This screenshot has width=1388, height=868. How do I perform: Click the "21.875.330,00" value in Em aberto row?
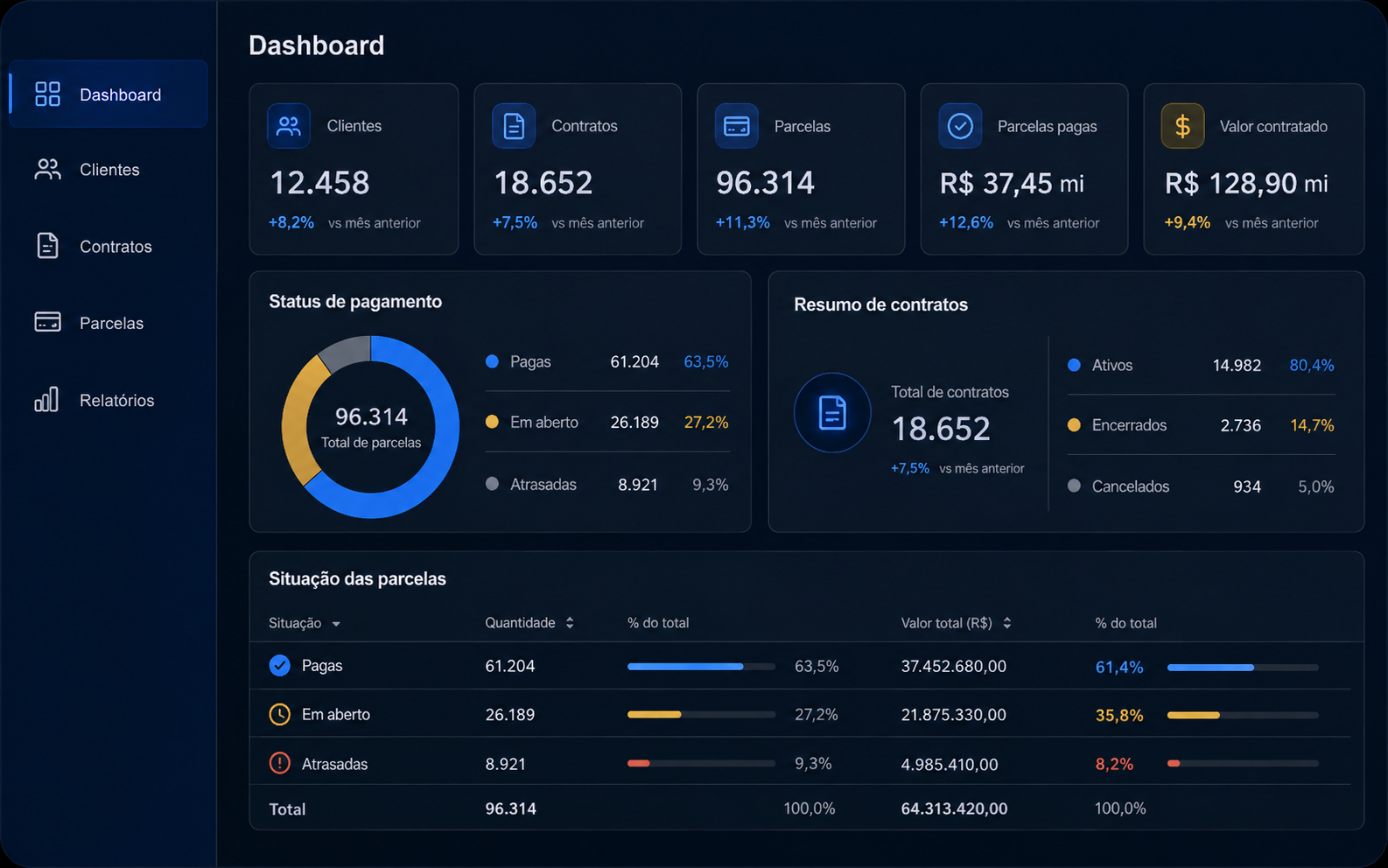[954, 715]
